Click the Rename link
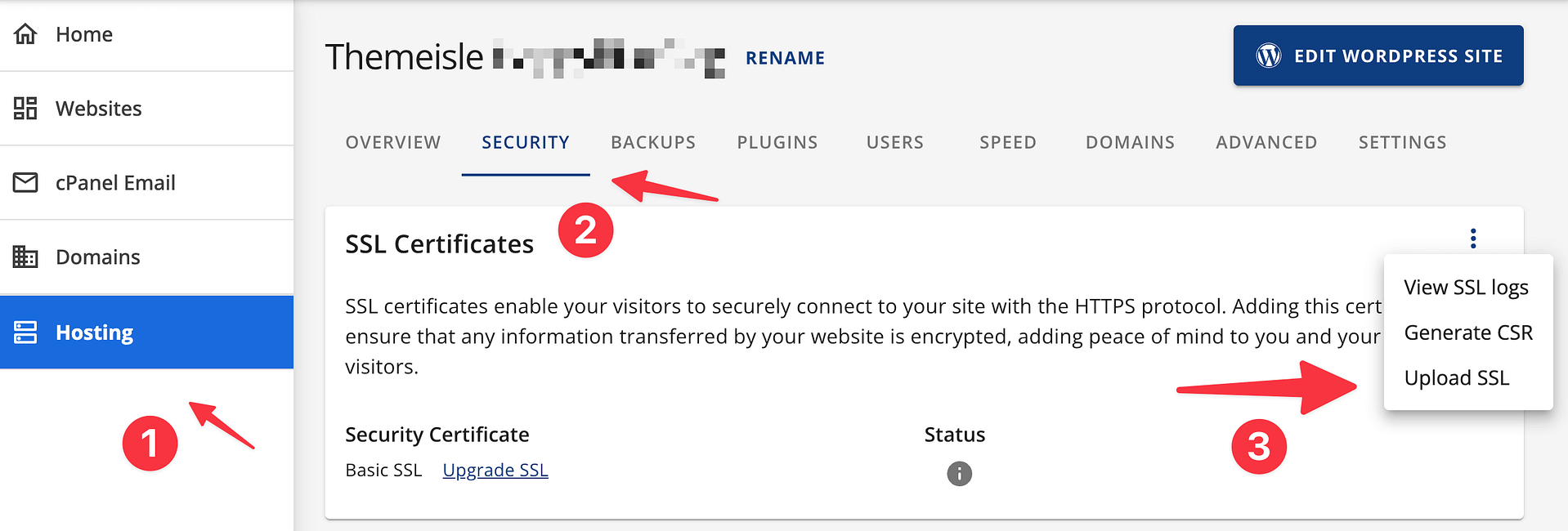This screenshot has height=531, width=1568. click(785, 58)
